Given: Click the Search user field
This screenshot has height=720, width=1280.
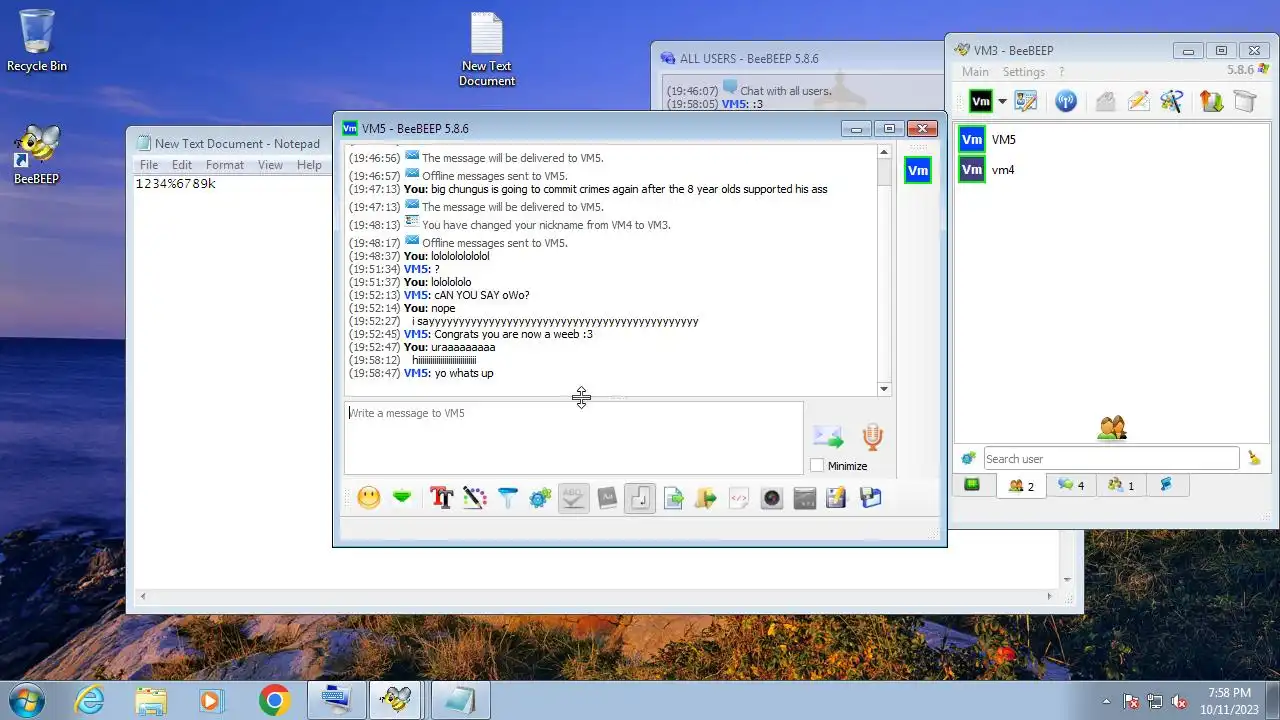Looking at the screenshot, I should pos(1111,459).
